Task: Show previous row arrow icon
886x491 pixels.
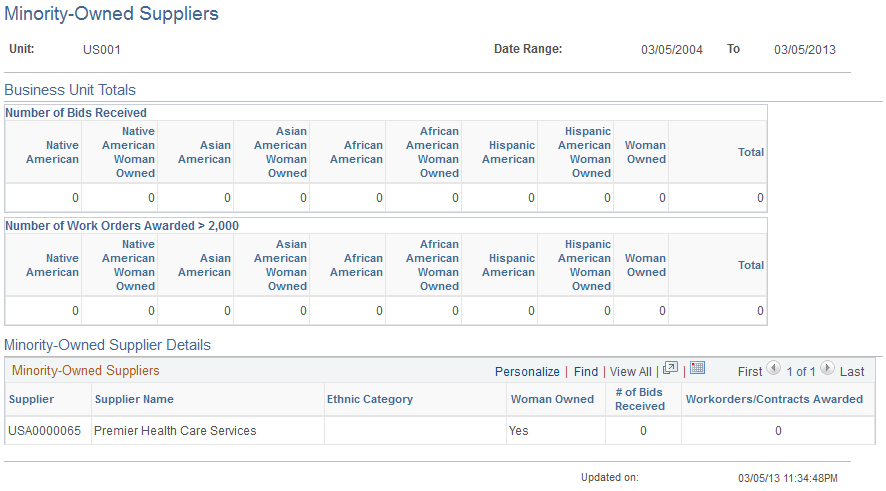Action: pyautogui.click(x=774, y=369)
